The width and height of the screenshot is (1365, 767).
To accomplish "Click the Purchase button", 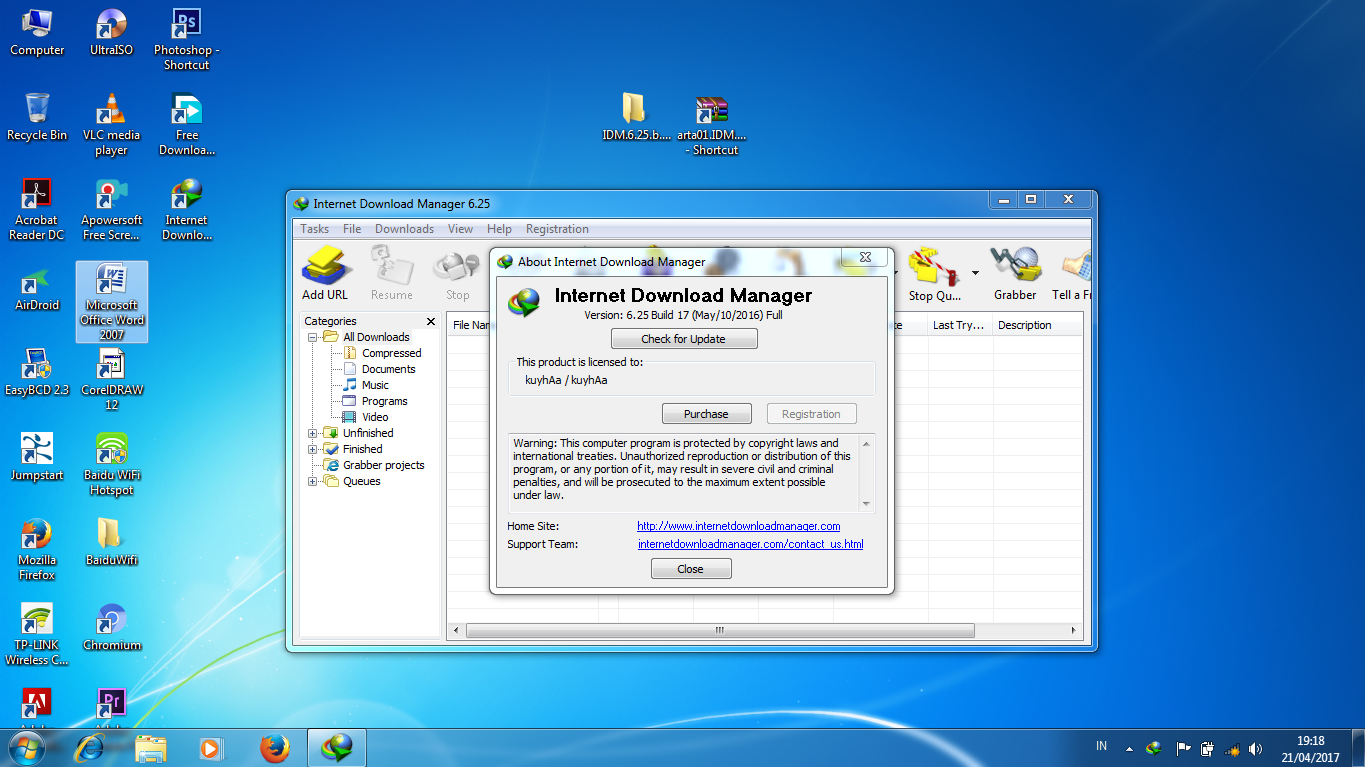I will (706, 414).
